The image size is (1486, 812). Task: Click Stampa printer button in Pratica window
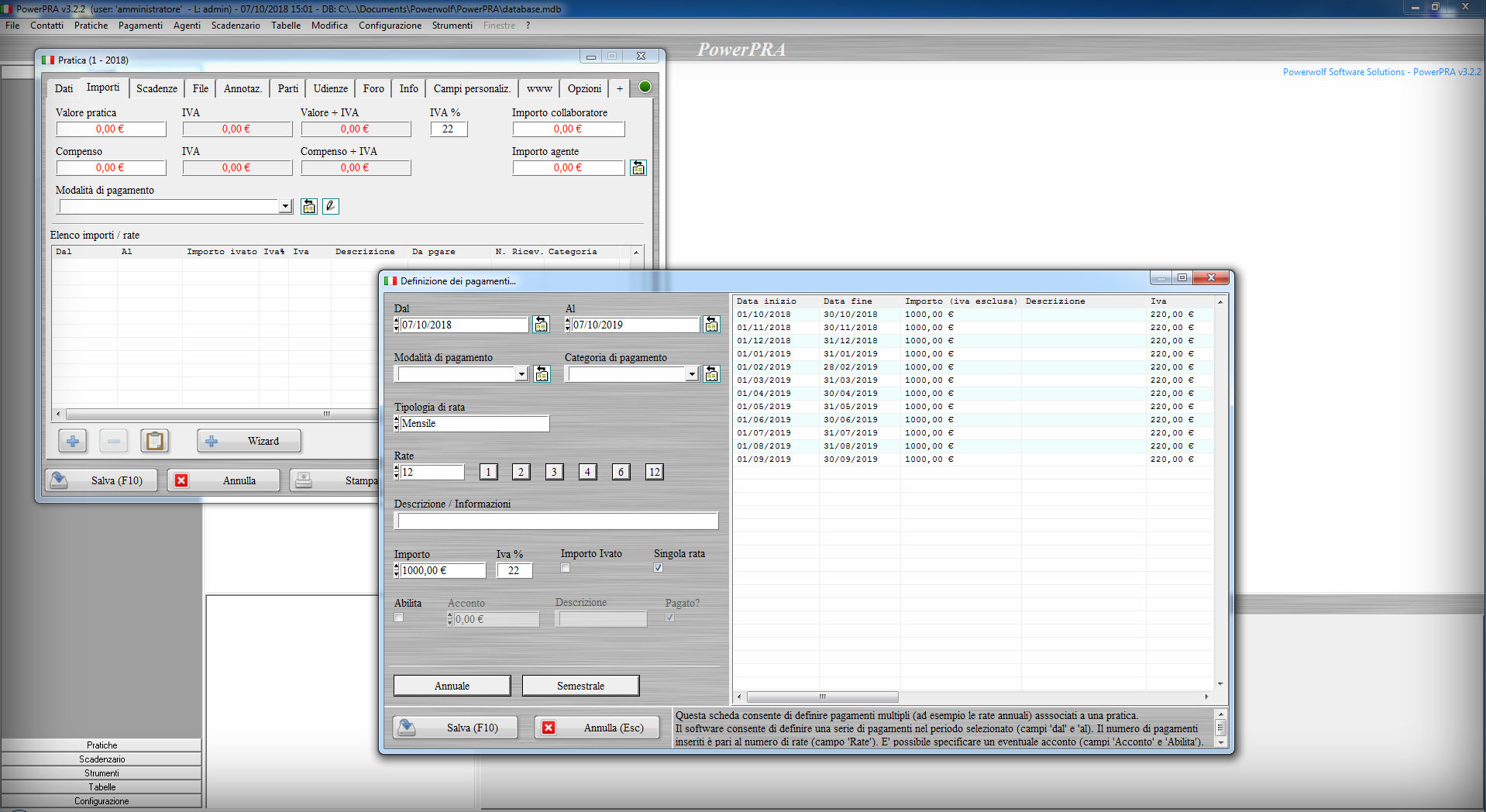click(335, 480)
